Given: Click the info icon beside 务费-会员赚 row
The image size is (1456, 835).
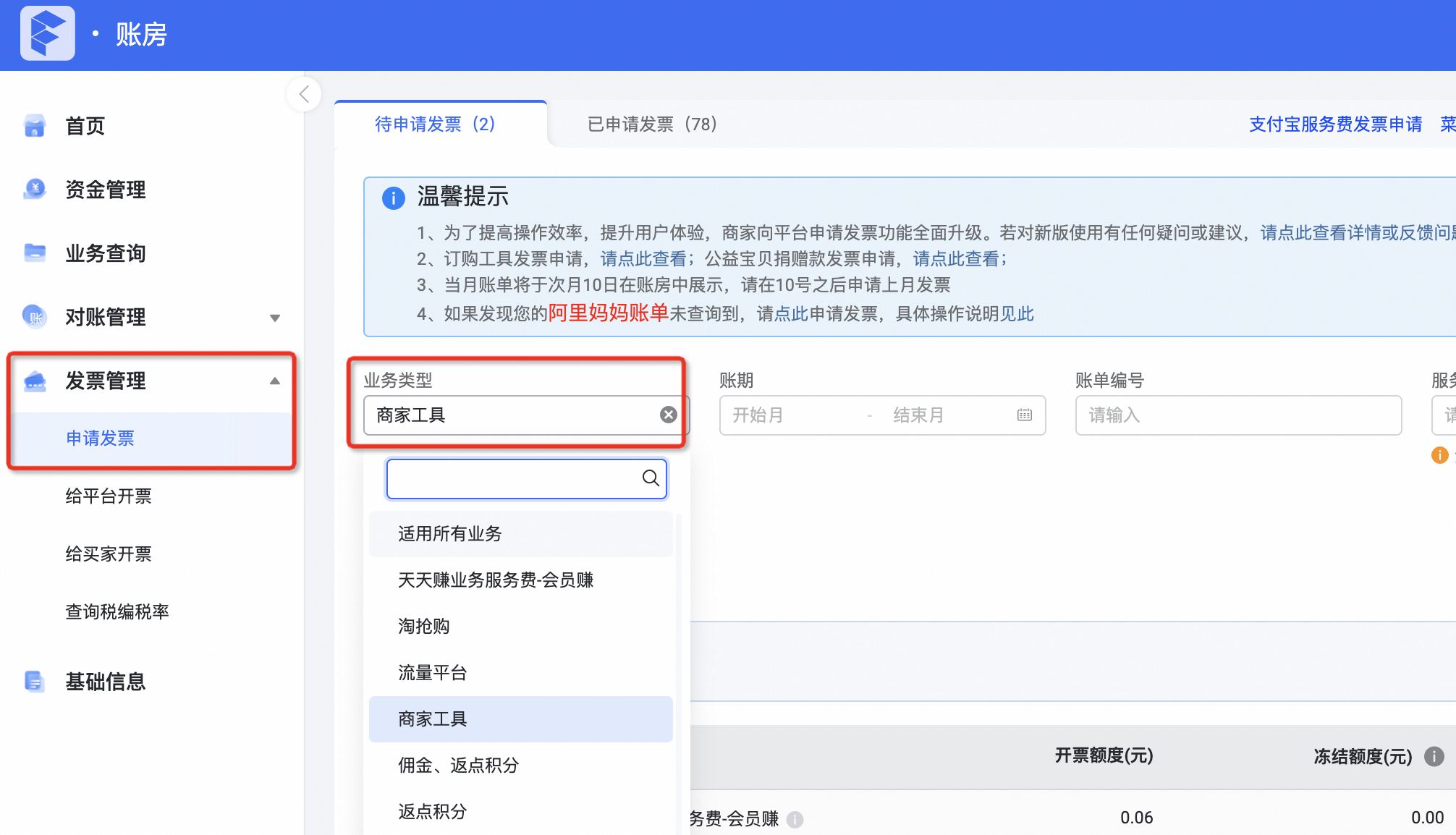Looking at the screenshot, I should click(795, 819).
